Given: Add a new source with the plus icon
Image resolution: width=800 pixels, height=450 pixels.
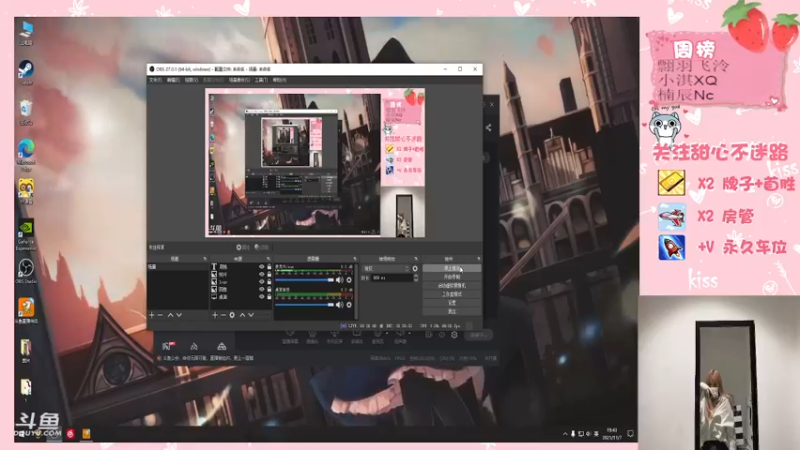Looking at the screenshot, I should (x=215, y=315).
